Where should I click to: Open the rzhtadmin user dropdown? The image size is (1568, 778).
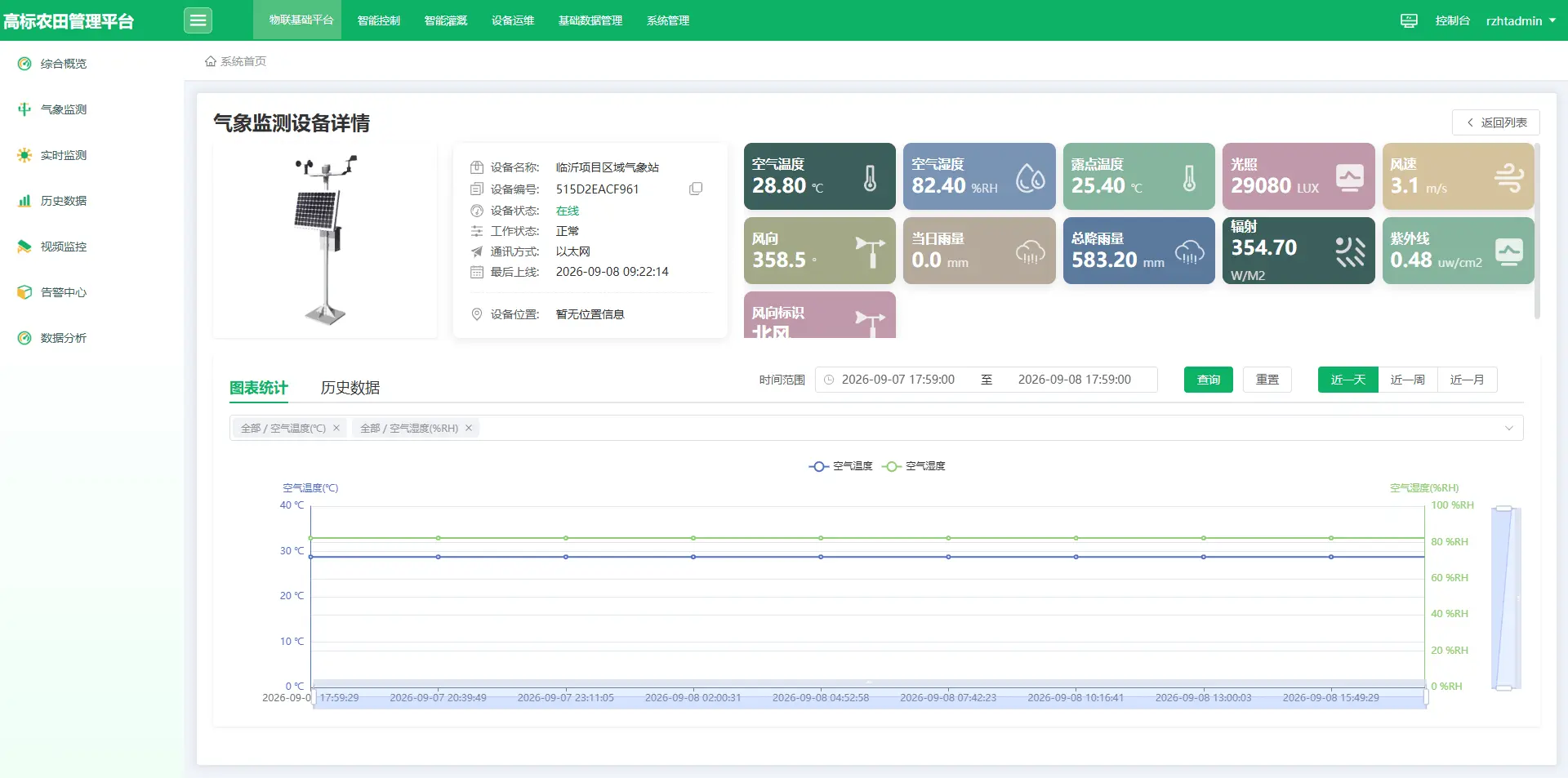[1521, 20]
